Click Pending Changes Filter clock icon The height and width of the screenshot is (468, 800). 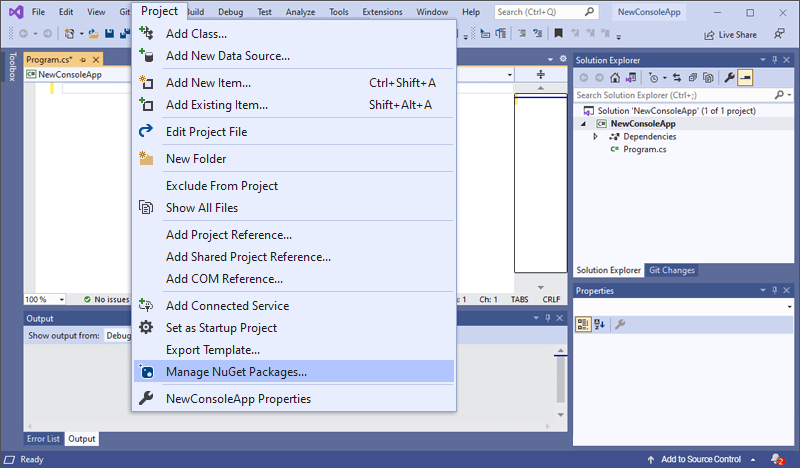(x=653, y=78)
